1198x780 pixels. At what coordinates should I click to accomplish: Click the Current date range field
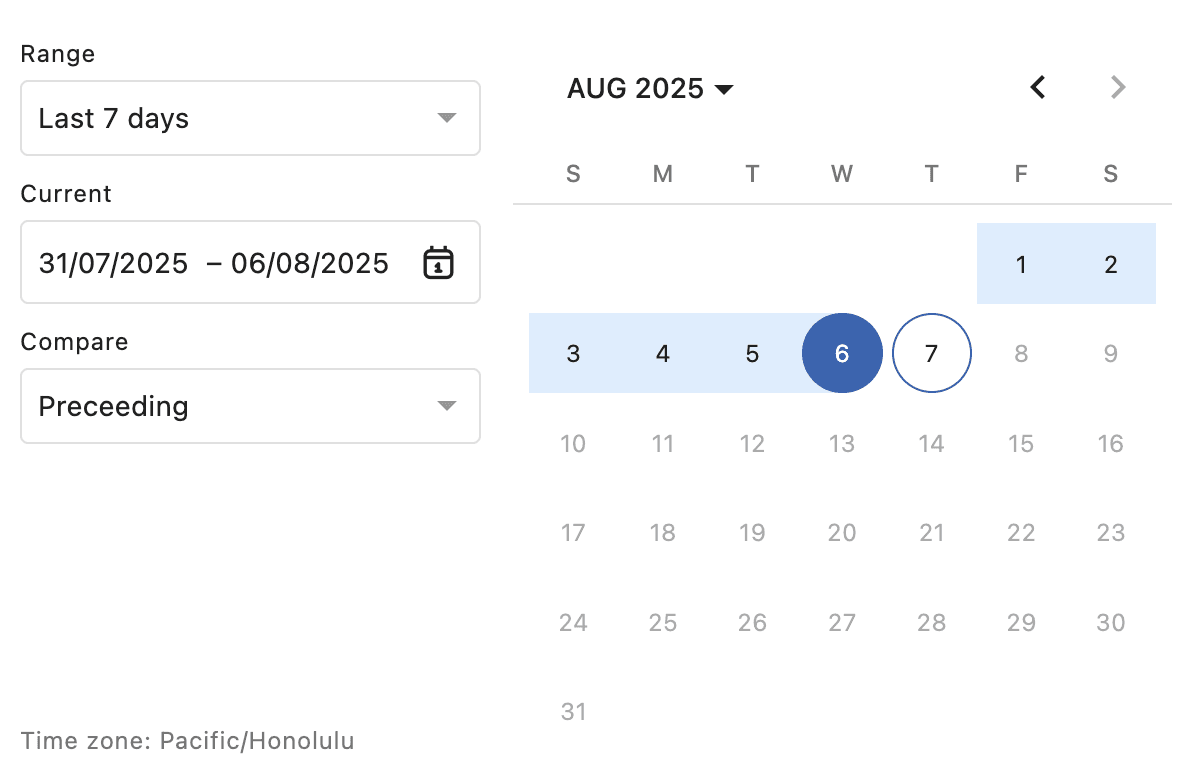click(214, 263)
